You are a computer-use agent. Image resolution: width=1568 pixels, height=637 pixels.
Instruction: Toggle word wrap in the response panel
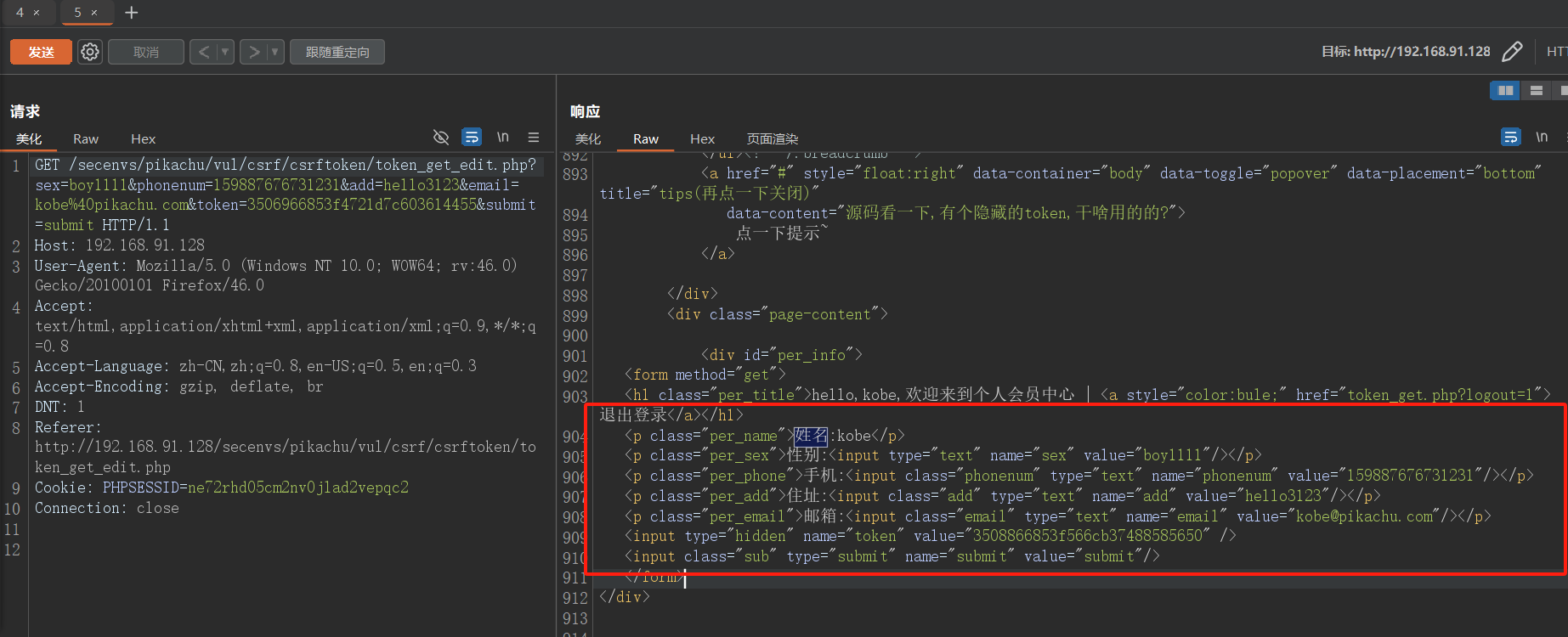coord(1511,137)
